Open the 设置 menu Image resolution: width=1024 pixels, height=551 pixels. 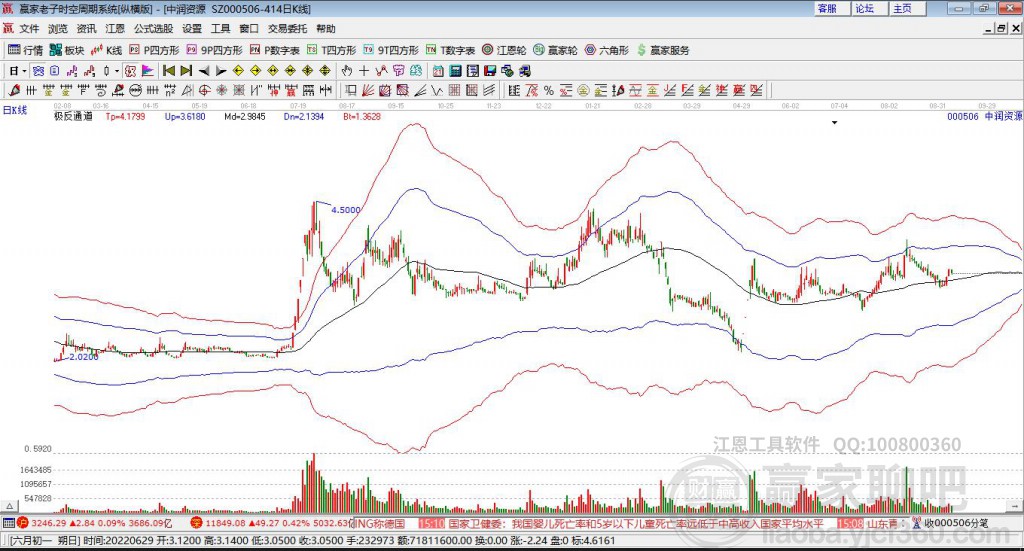(x=192, y=29)
